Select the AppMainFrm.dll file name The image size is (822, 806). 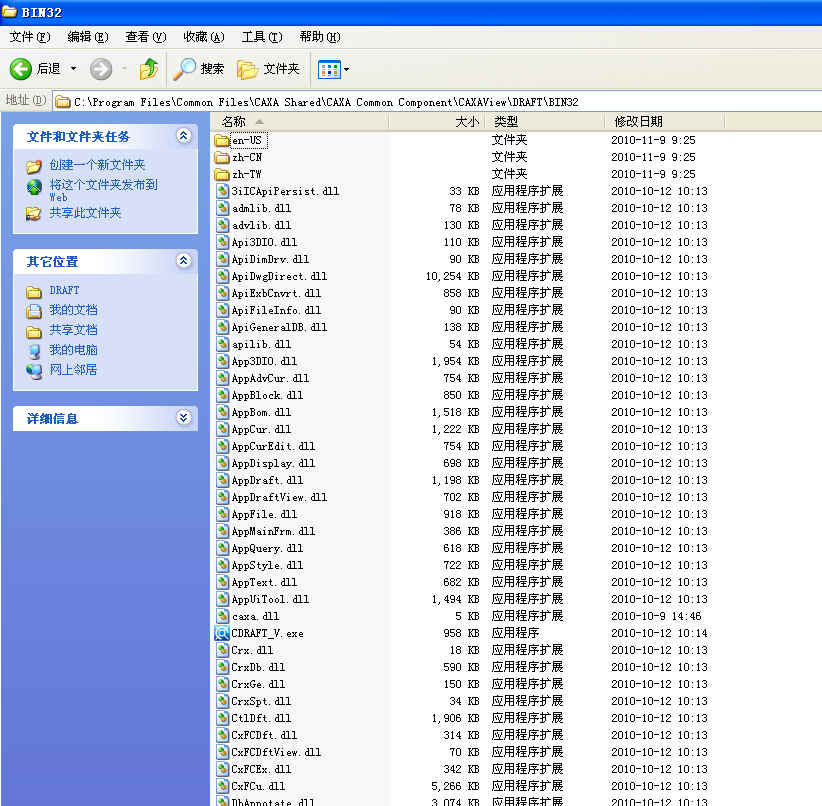tap(274, 531)
